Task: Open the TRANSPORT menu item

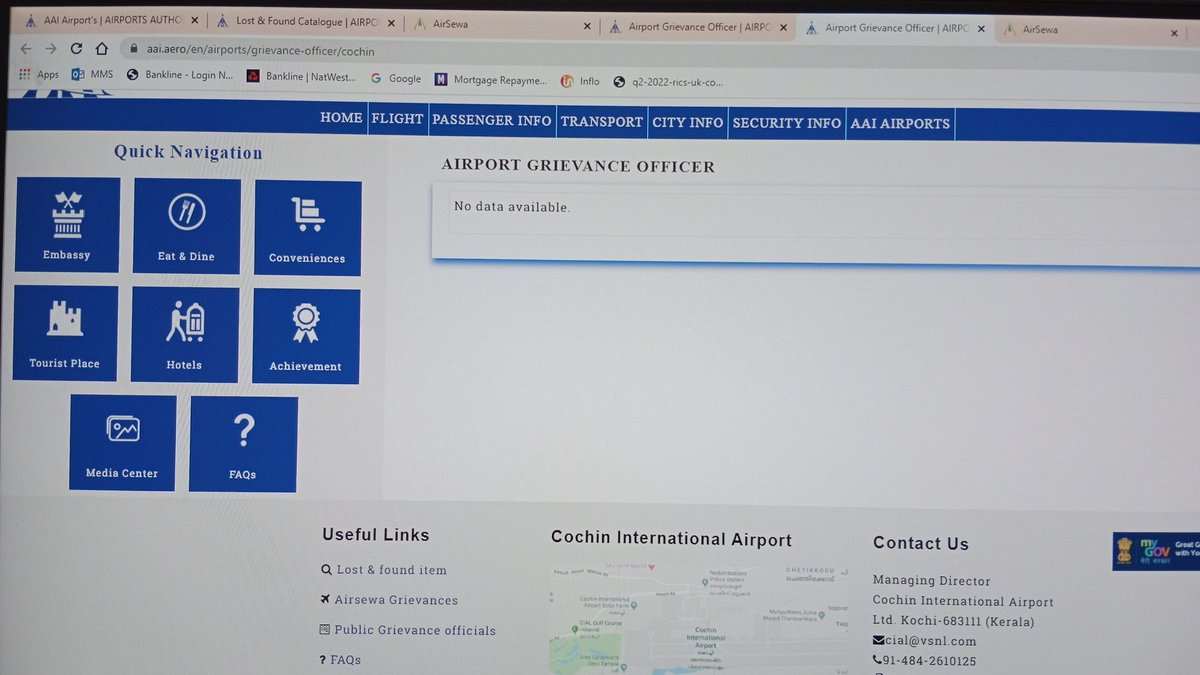Action: point(601,121)
